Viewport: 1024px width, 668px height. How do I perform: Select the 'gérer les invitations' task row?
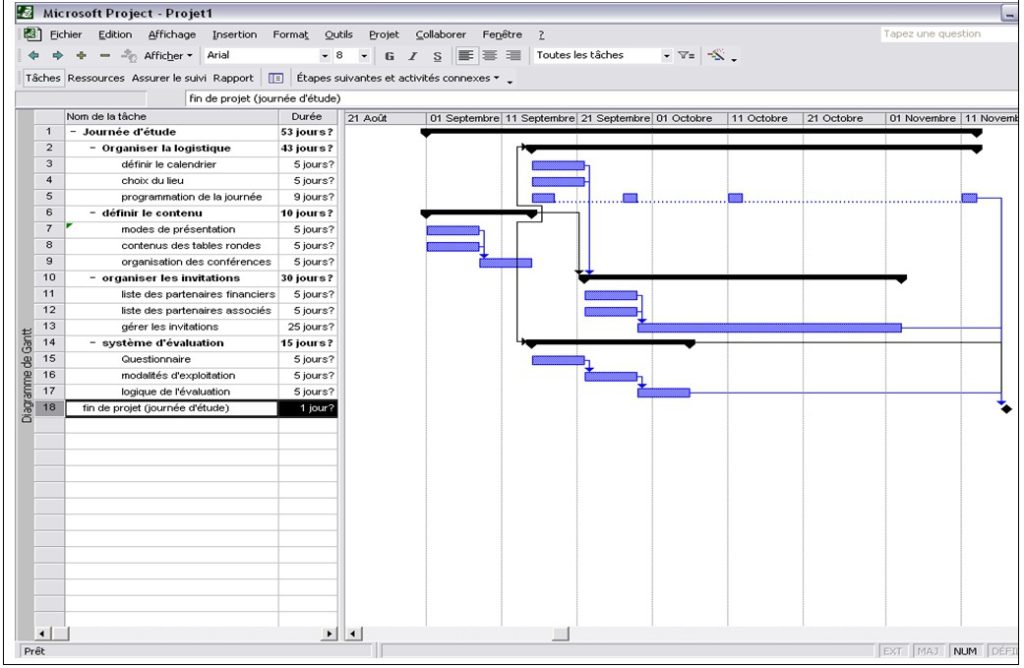coord(169,327)
